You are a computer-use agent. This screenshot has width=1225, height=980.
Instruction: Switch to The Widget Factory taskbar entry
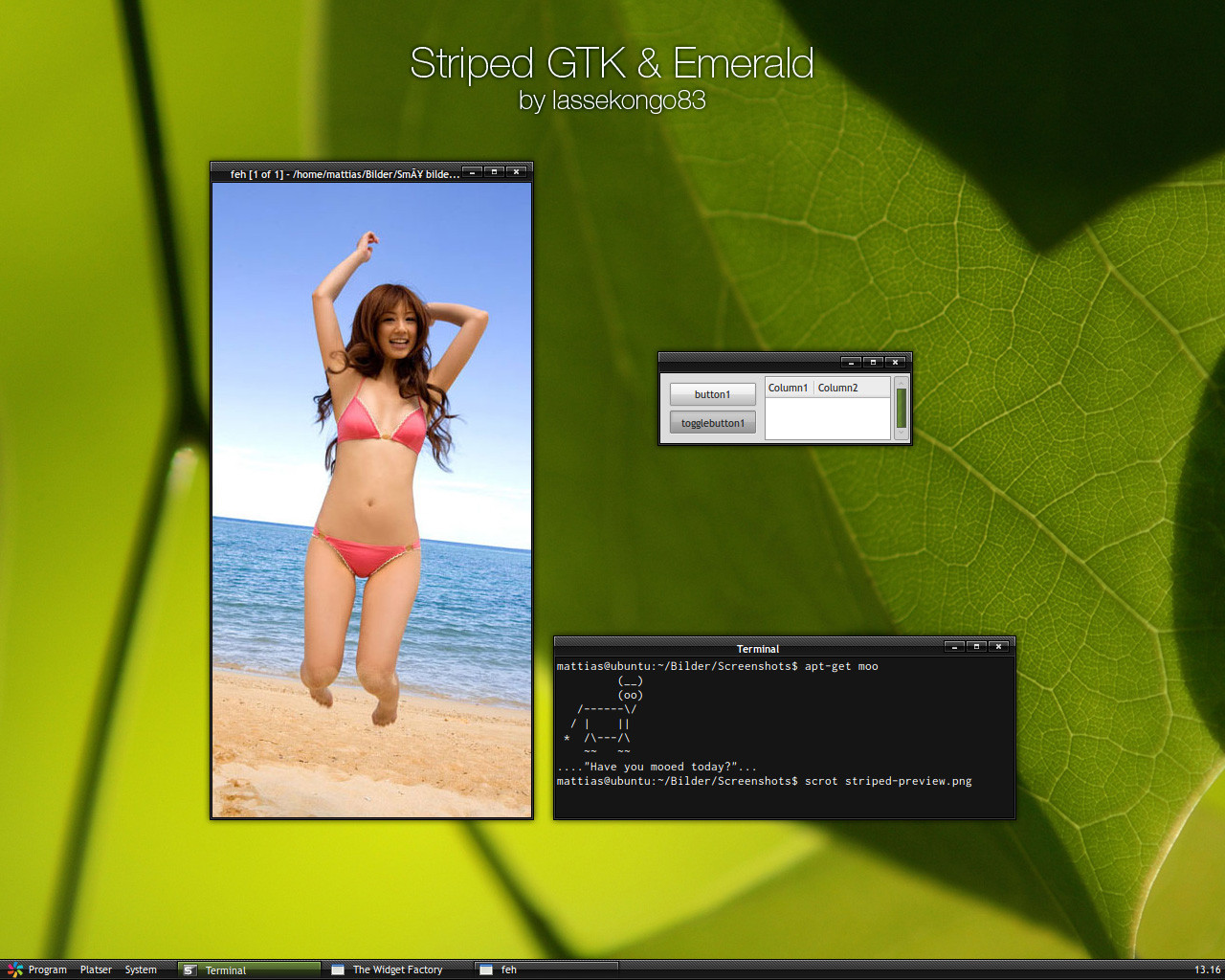pyautogui.click(x=398, y=969)
